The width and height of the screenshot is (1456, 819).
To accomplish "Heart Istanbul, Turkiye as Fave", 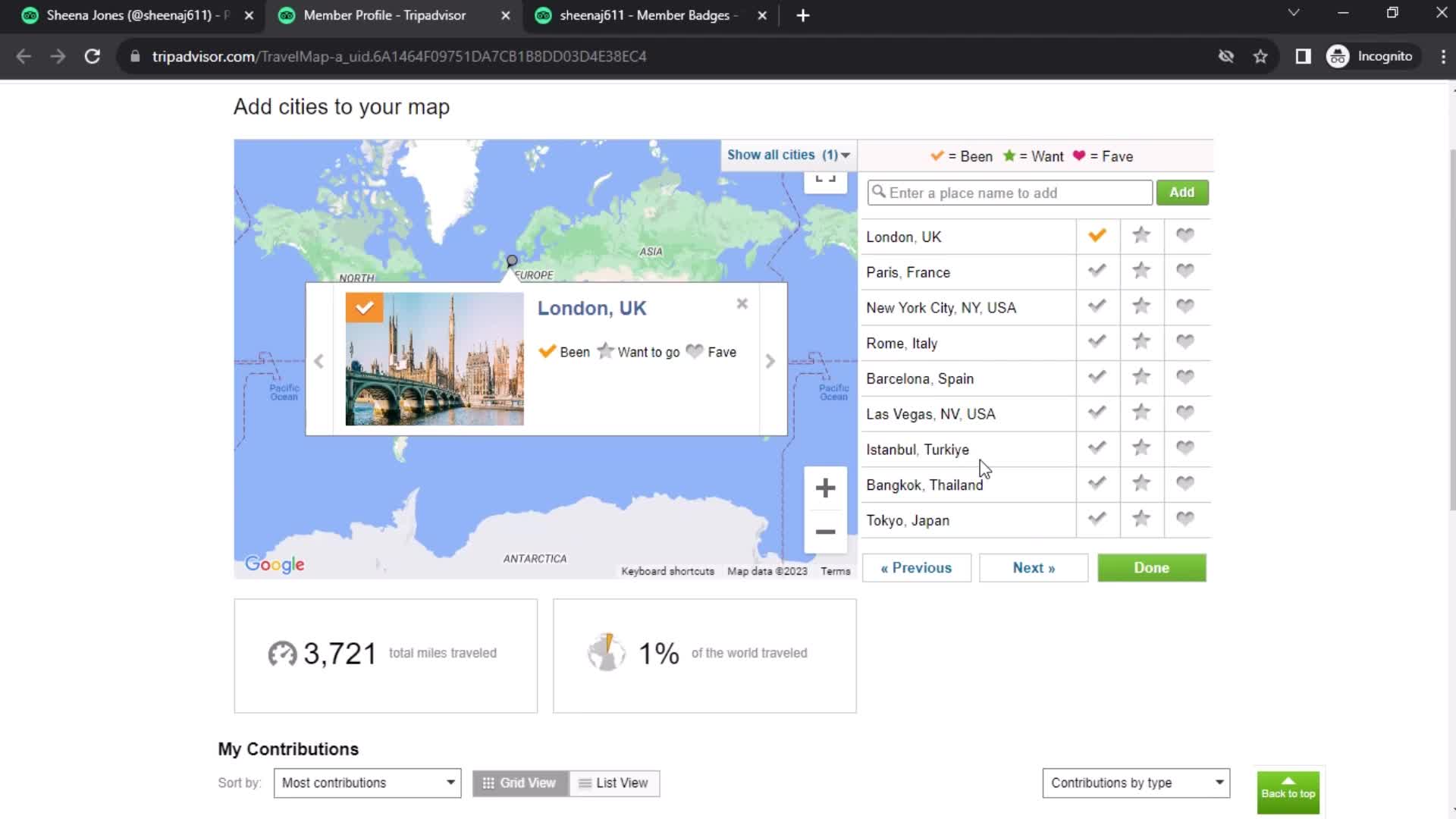I will click(x=1185, y=448).
